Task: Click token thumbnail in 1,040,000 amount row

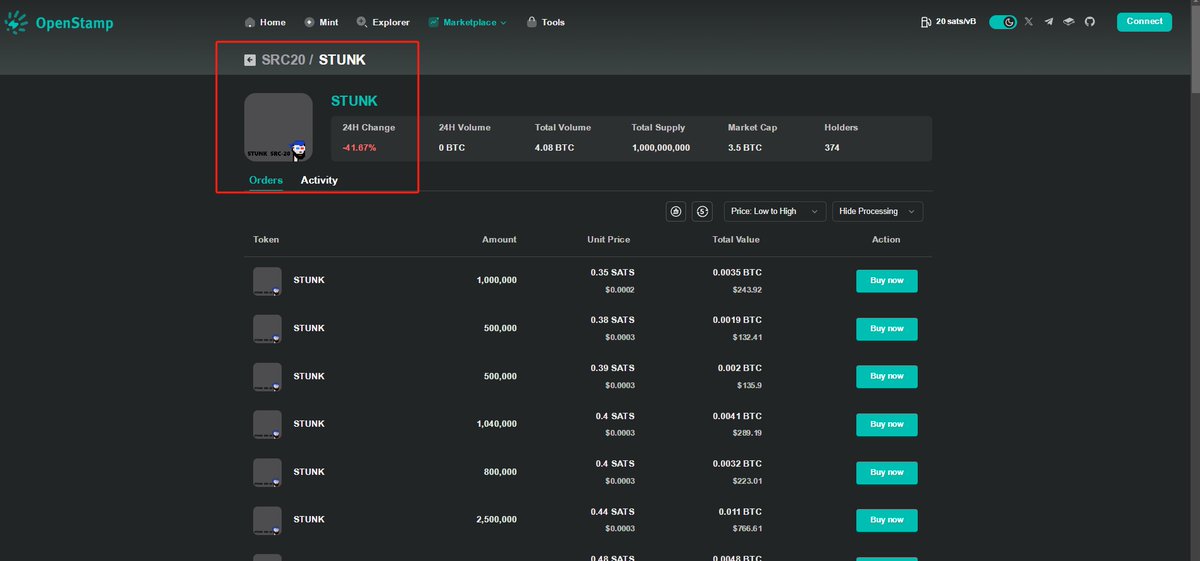Action: (267, 424)
